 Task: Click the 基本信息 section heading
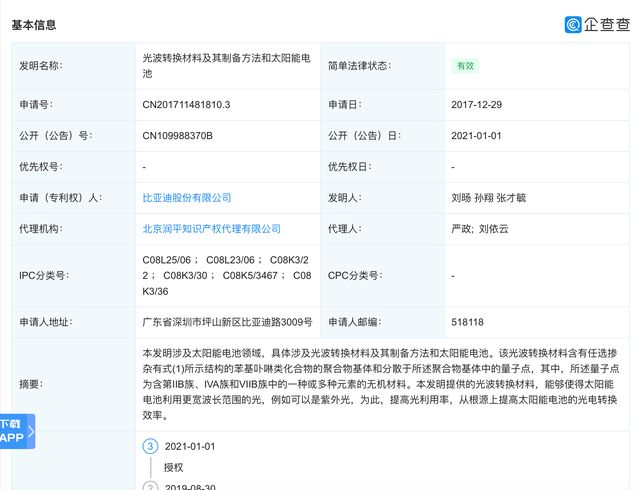[x=34, y=24]
